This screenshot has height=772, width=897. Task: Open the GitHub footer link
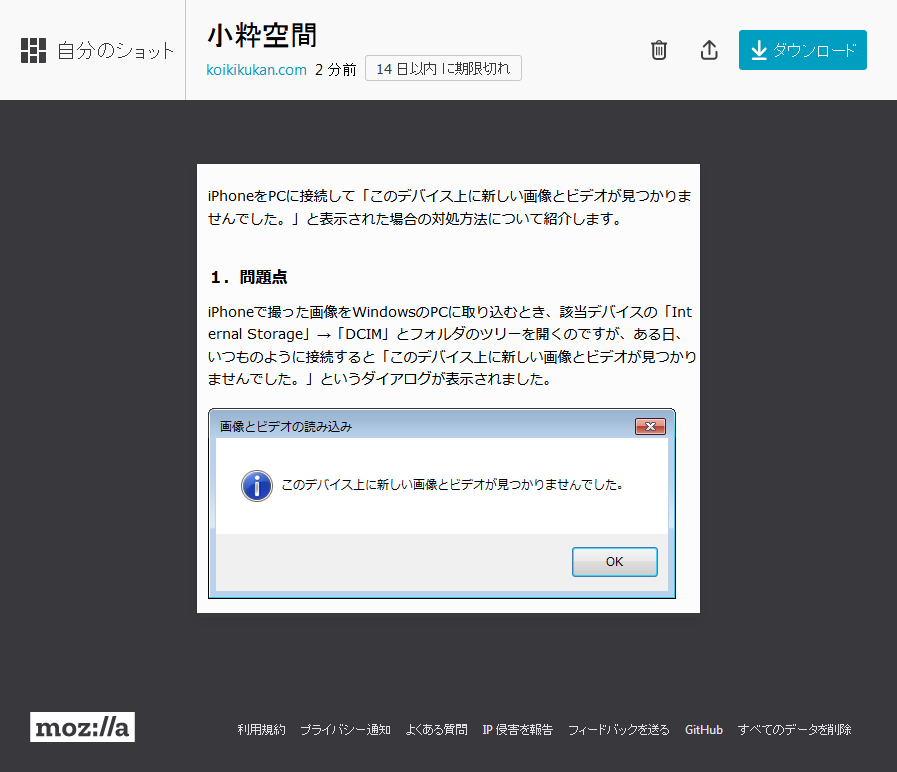[x=704, y=729]
